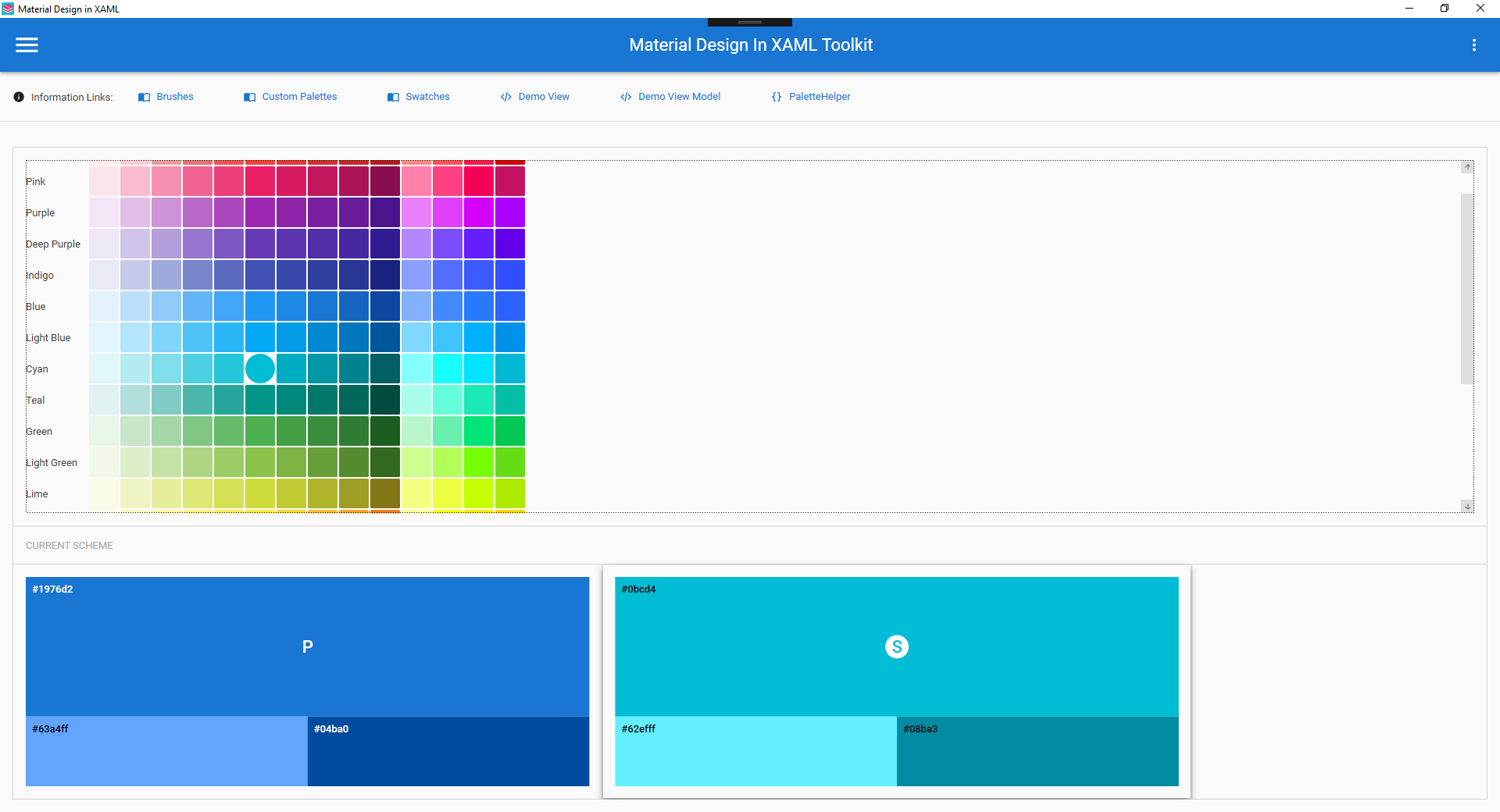
Task: Click the scrollbar up arrow
Action: [x=1468, y=167]
